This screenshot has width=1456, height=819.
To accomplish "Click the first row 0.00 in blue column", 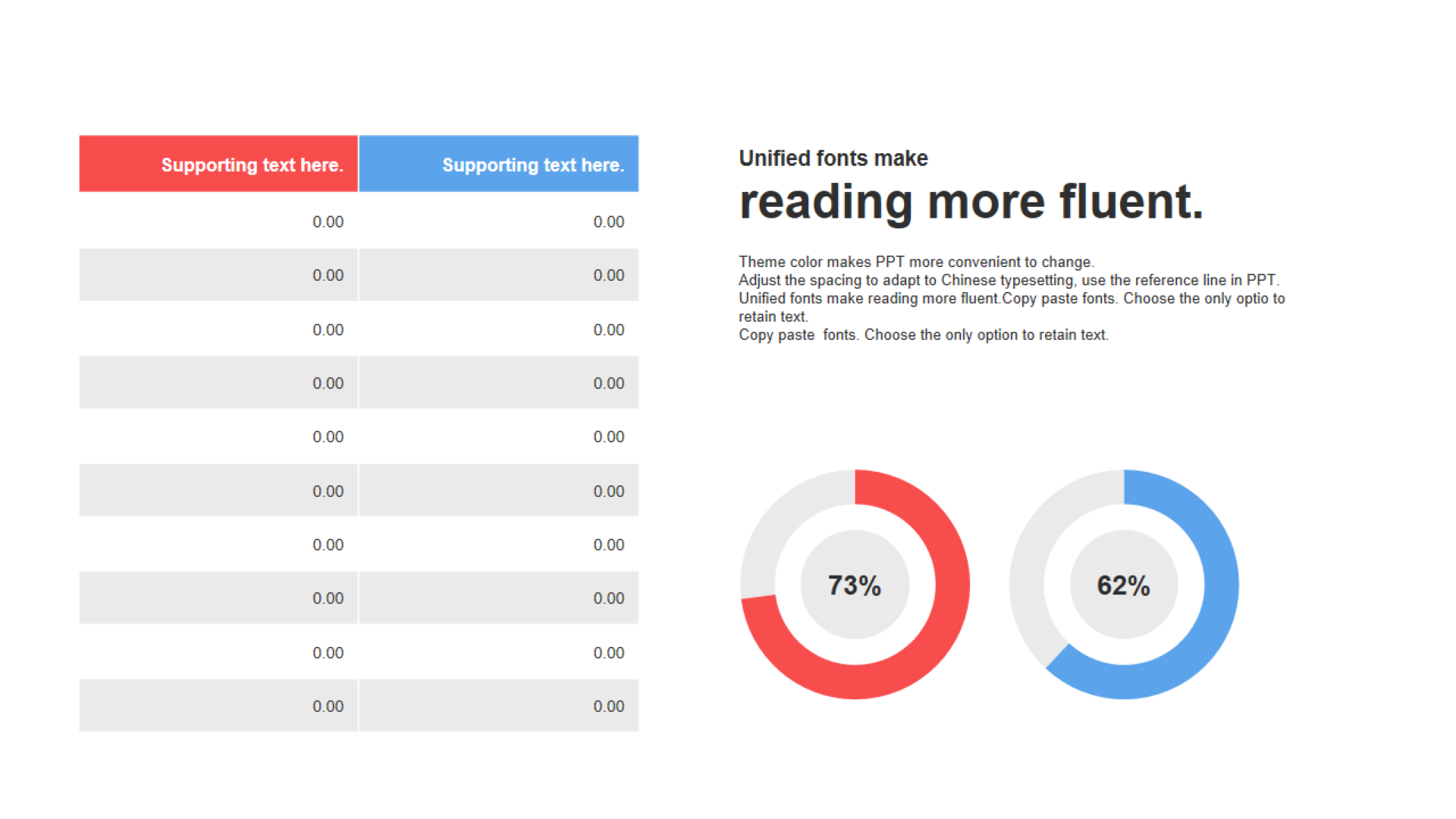I will 608,221.
